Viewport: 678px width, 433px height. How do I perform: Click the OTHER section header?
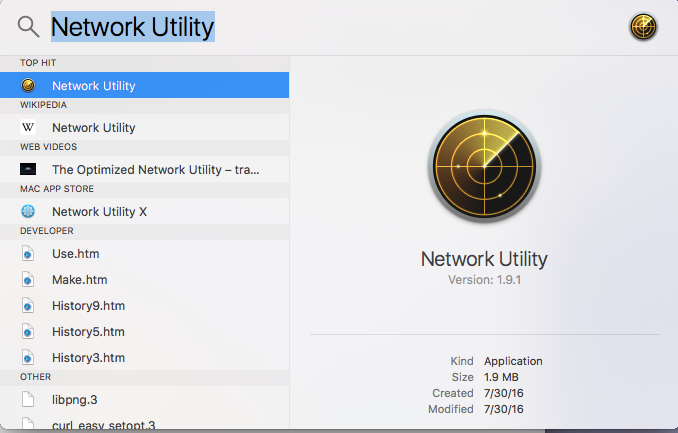[x=35, y=377]
